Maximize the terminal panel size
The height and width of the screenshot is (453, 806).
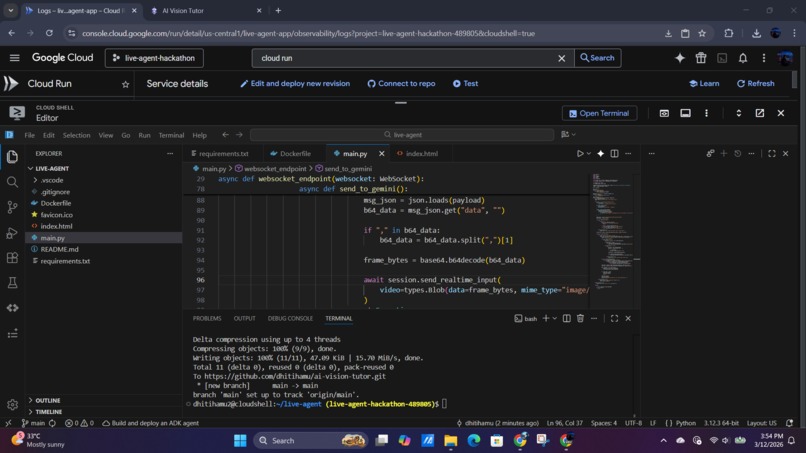[614, 318]
